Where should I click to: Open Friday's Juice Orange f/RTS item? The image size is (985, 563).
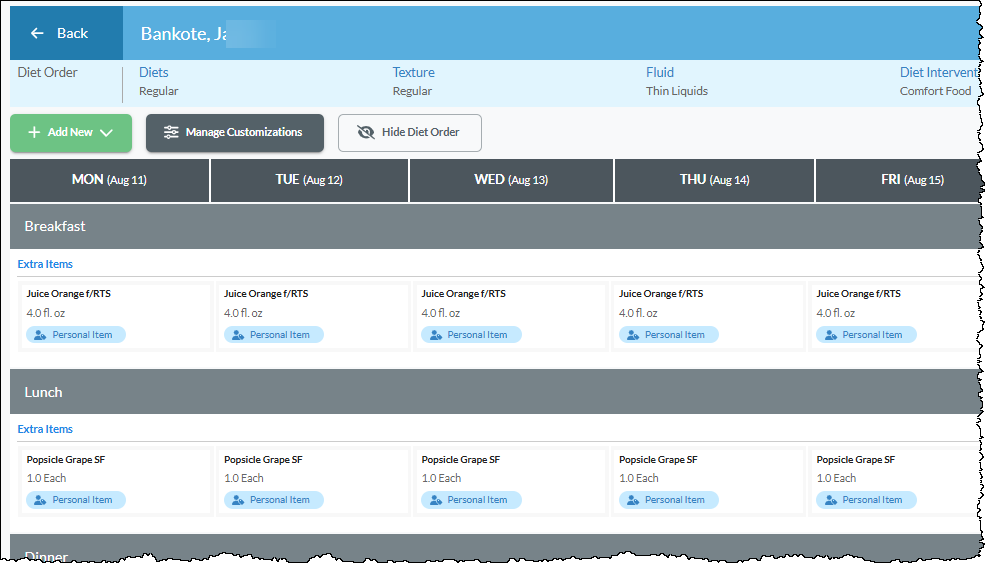point(859,293)
